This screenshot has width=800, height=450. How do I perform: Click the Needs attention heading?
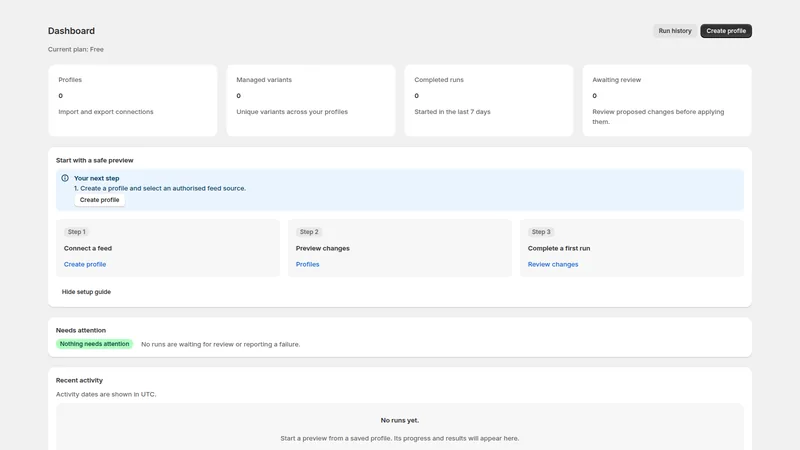[81, 330]
